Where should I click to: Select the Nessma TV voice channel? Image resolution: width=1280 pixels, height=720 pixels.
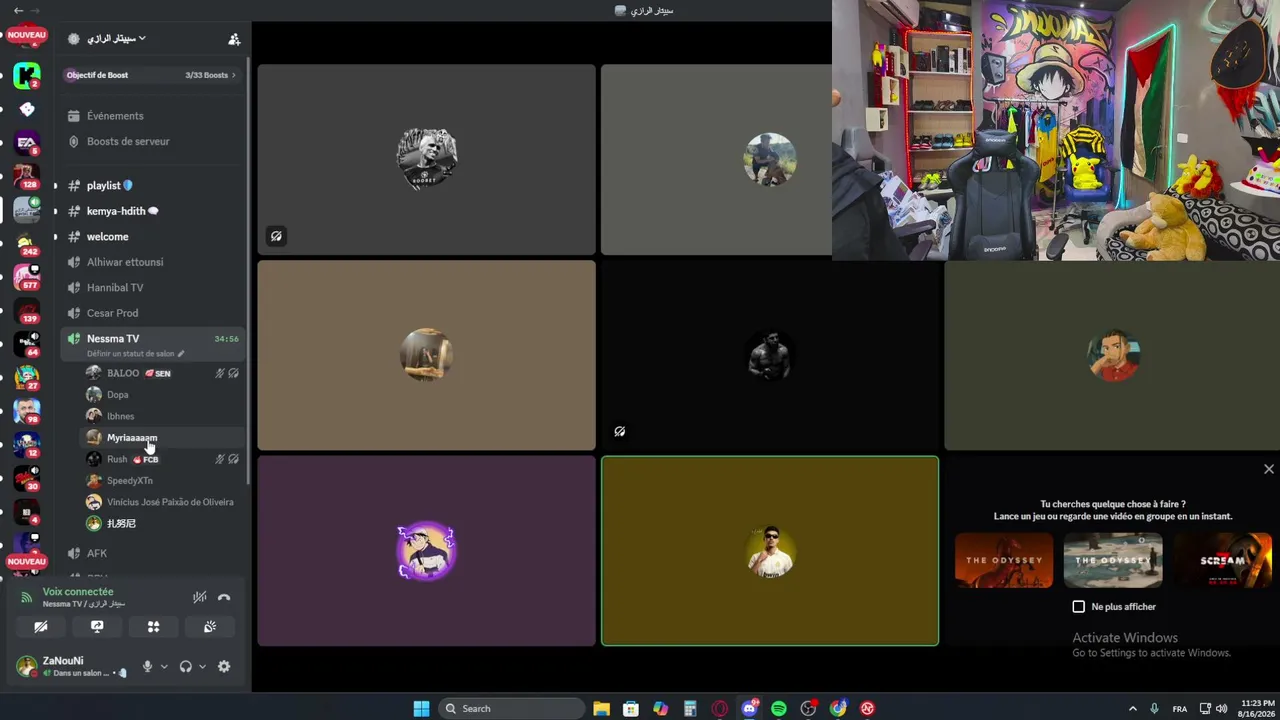click(153, 344)
